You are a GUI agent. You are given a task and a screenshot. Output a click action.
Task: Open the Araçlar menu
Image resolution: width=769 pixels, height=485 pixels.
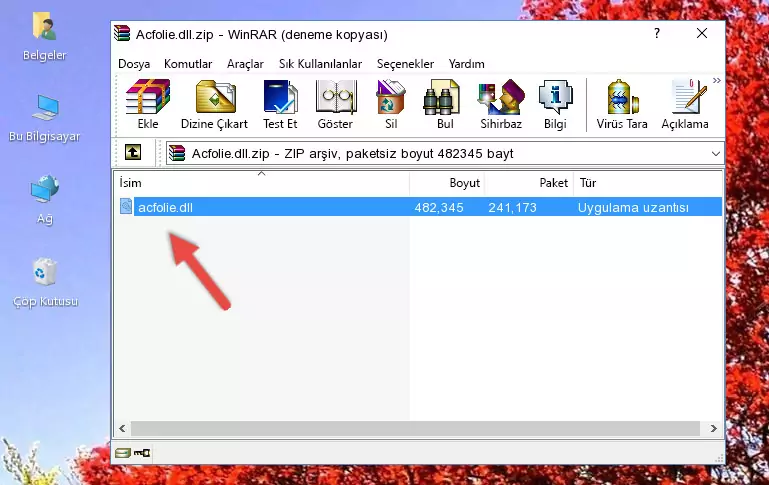(x=245, y=64)
